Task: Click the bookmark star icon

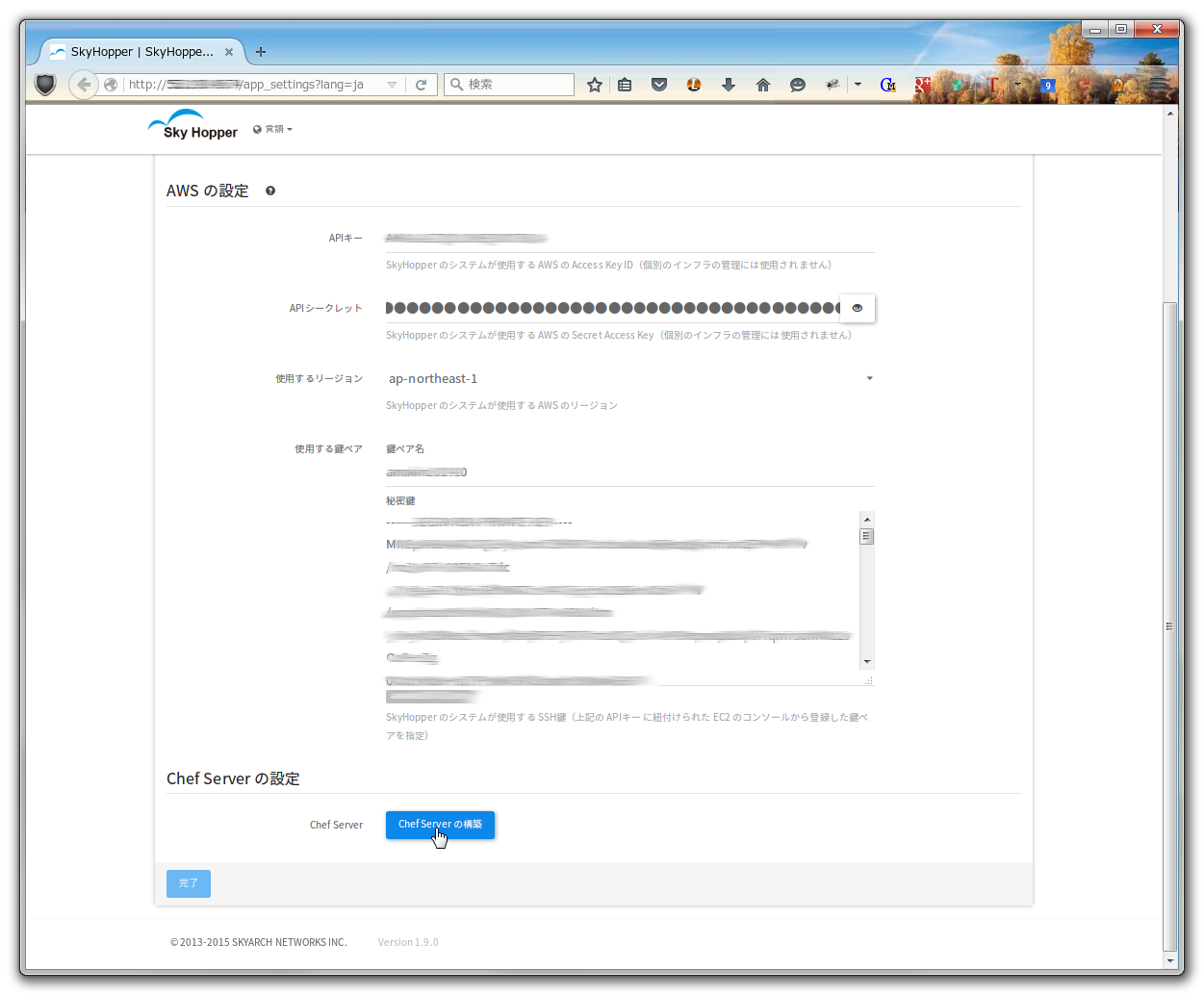Action: (595, 85)
